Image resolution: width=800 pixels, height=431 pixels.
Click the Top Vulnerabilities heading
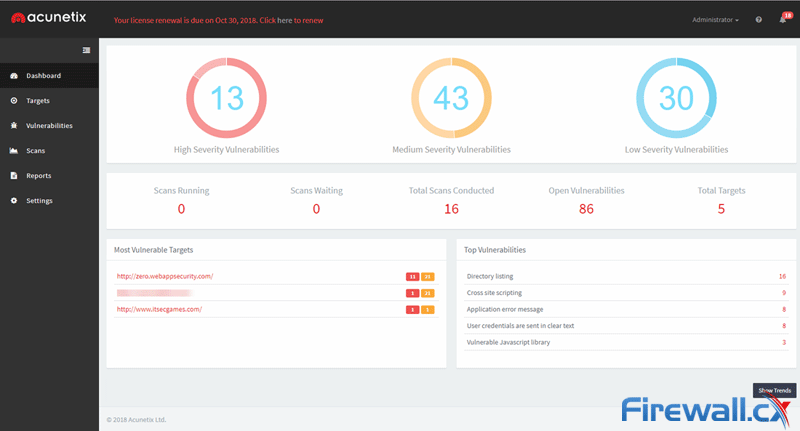(x=495, y=250)
